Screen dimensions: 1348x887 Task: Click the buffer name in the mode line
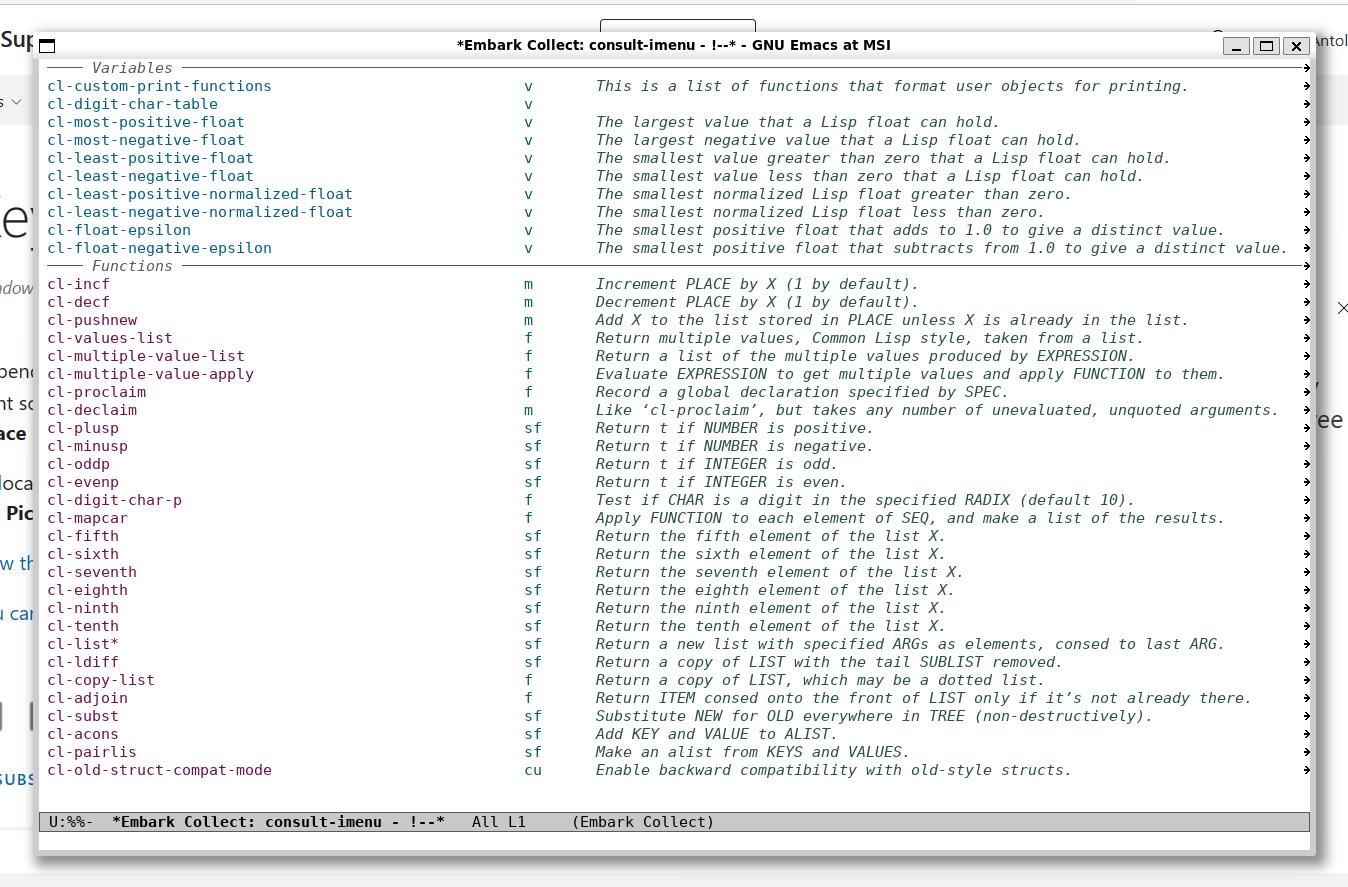point(278,821)
